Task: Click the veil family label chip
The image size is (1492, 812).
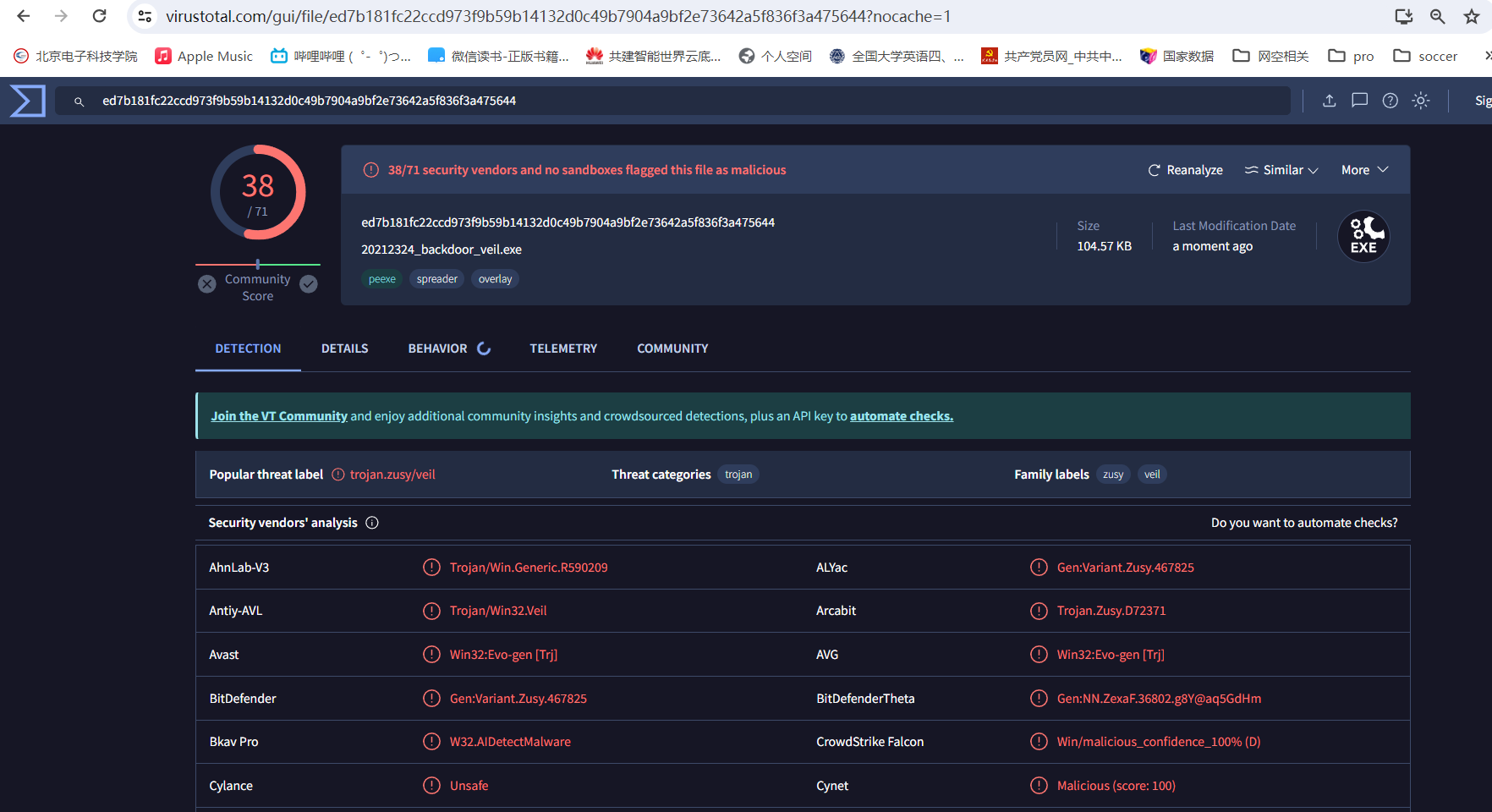Action: pyautogui.click(x=1152, y=475)
